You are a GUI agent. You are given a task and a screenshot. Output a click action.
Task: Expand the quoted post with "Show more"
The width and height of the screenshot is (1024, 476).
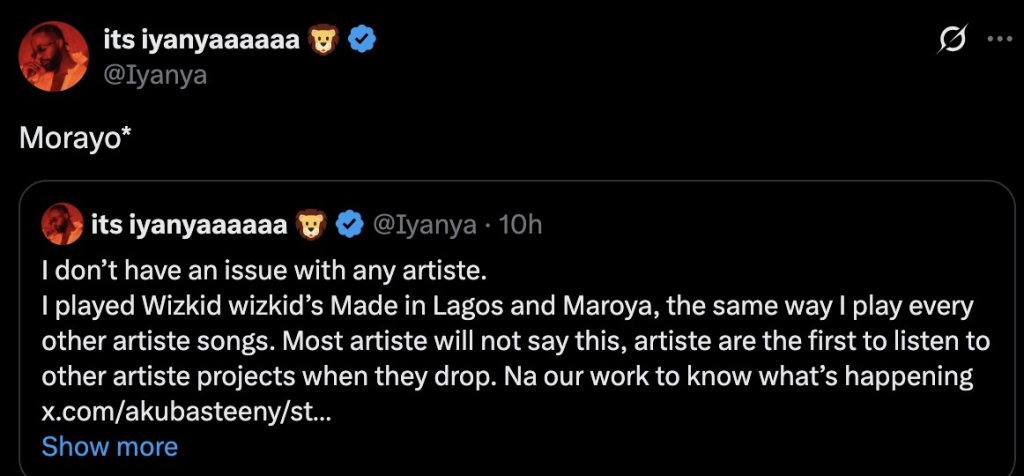pyautogui.click(x=110, y=445)
